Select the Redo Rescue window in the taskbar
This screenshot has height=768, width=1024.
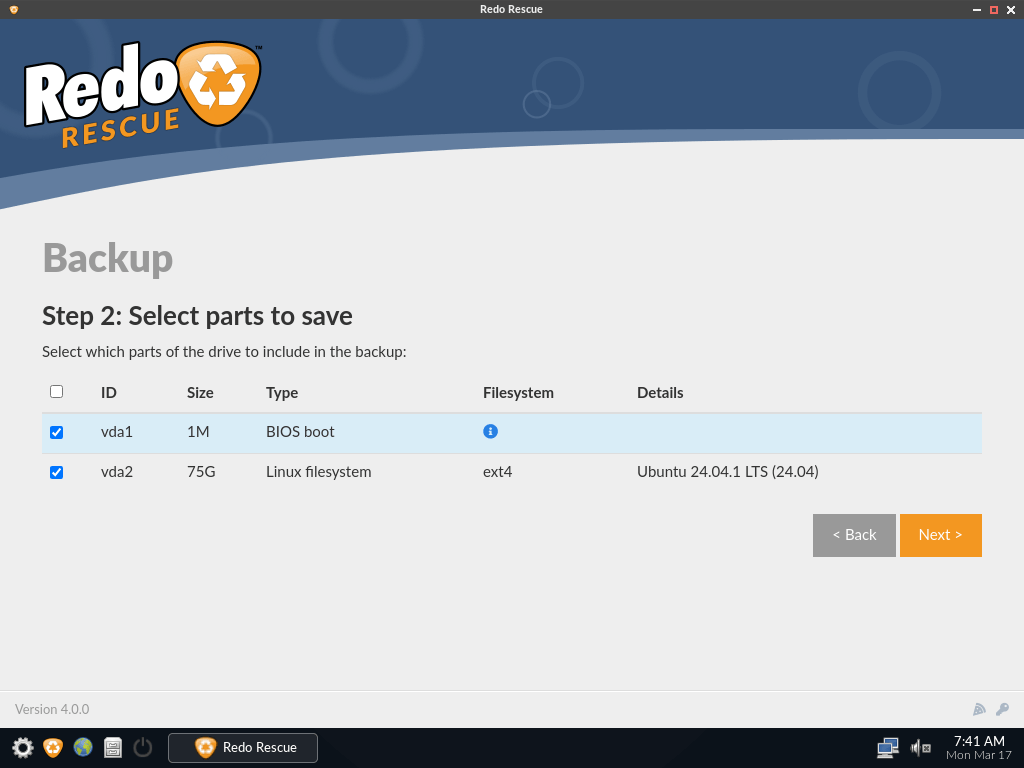tap(242, 747)
